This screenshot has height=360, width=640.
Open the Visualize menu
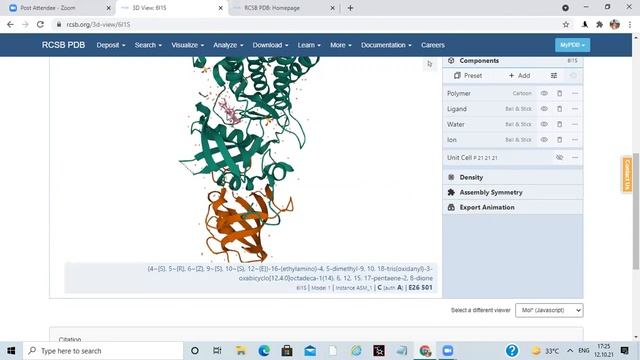187,45
